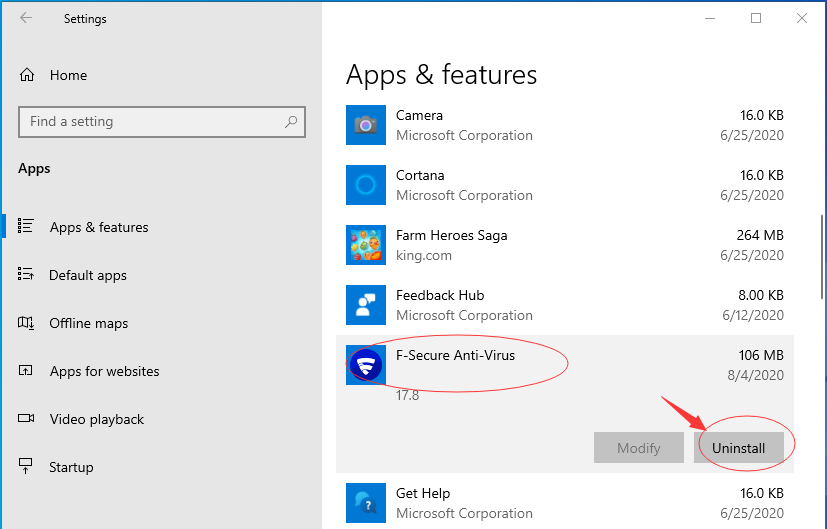Image resolution: width=827 pixels, height=529 pixels.
Task: Click the Get Help app icon
Action: coord(366,503)
